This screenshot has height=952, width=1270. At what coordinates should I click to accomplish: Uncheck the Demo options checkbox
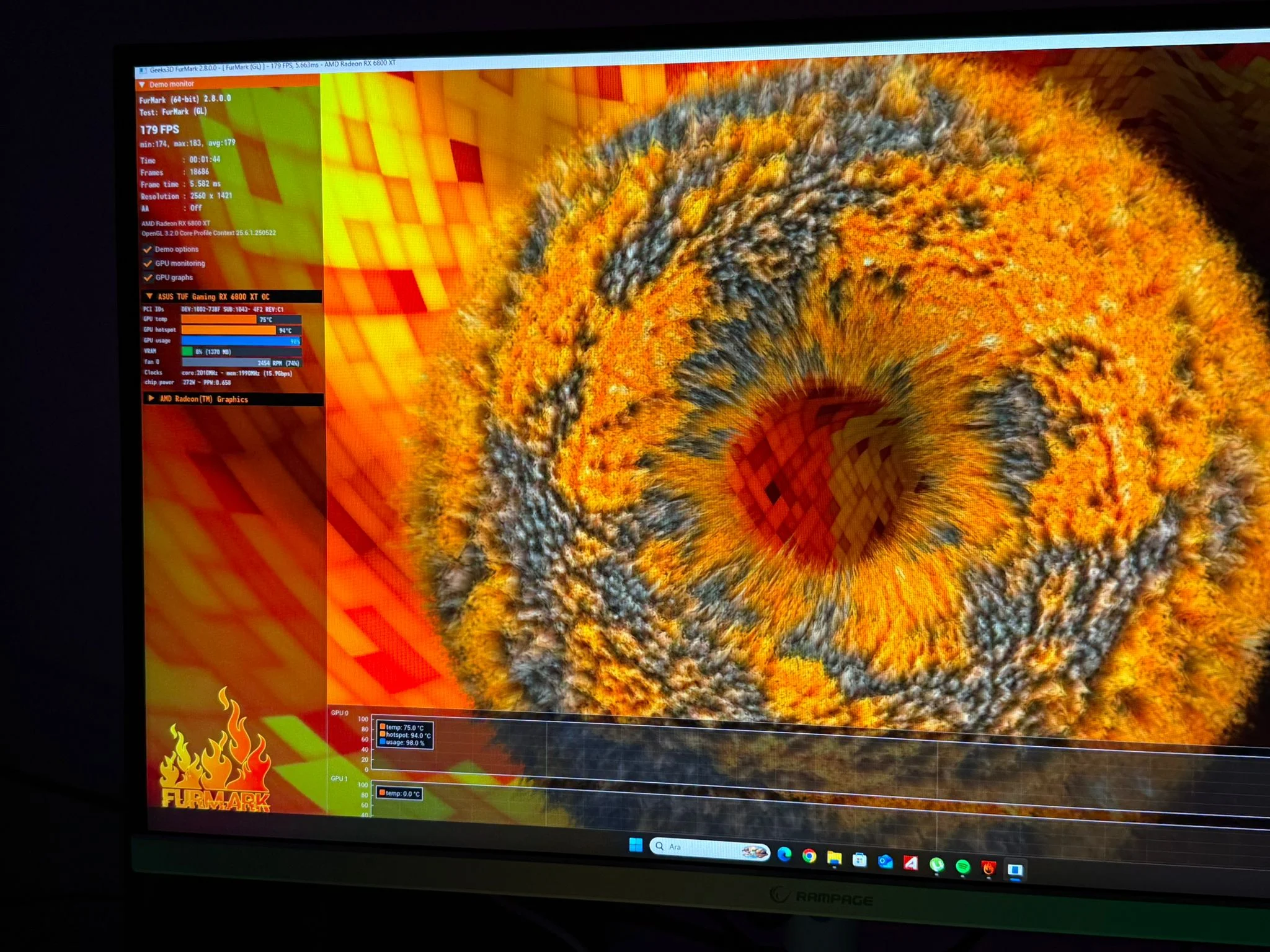pyautogui.click(x=148, y=249)
